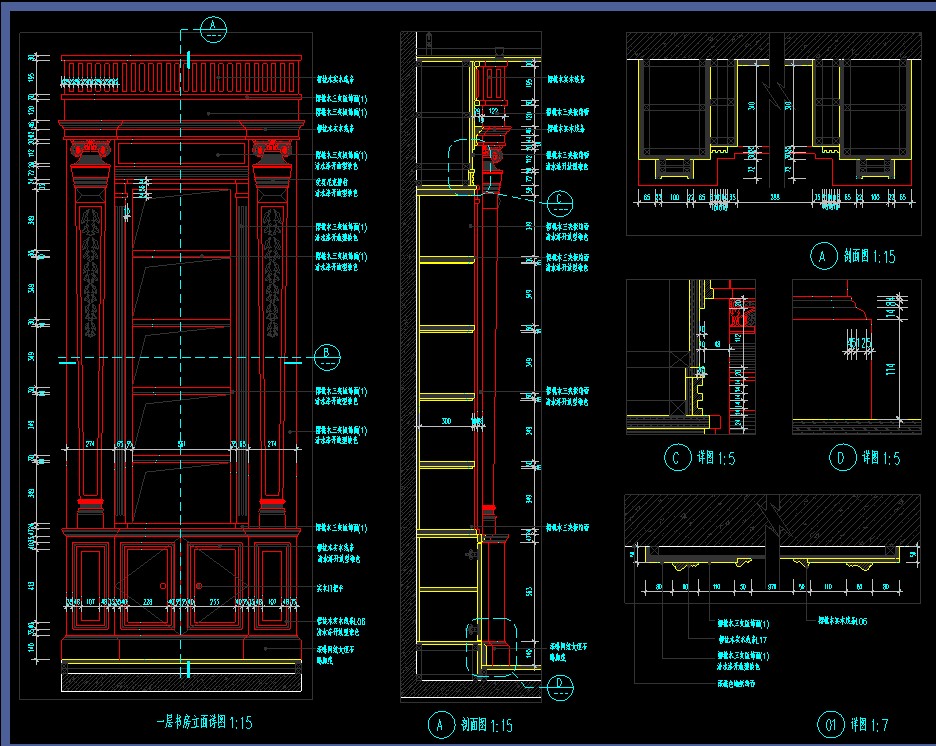
Task: Click the "01" detail number bubble
Action: 831,725
